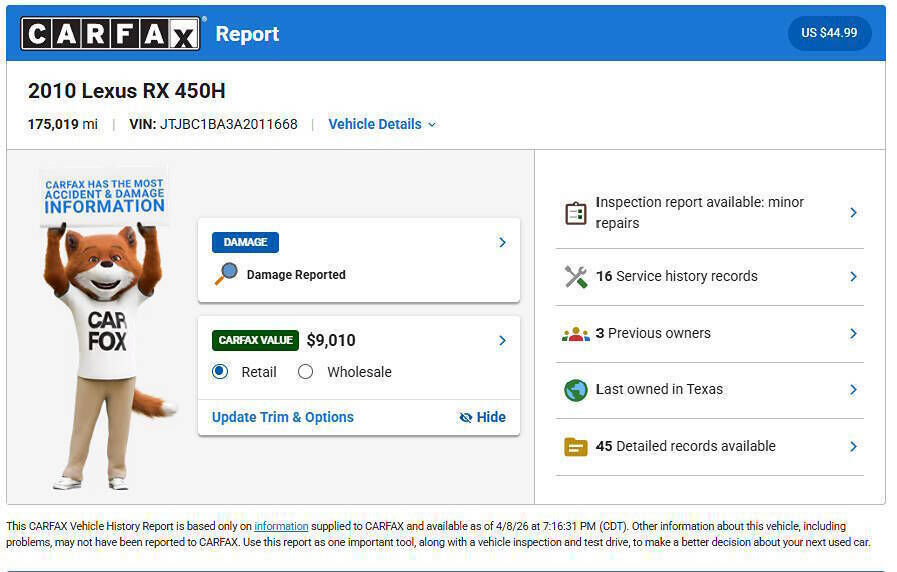Click the US $44.99 price button
Viewport: 897px width, 572px height.
point(829,33)
